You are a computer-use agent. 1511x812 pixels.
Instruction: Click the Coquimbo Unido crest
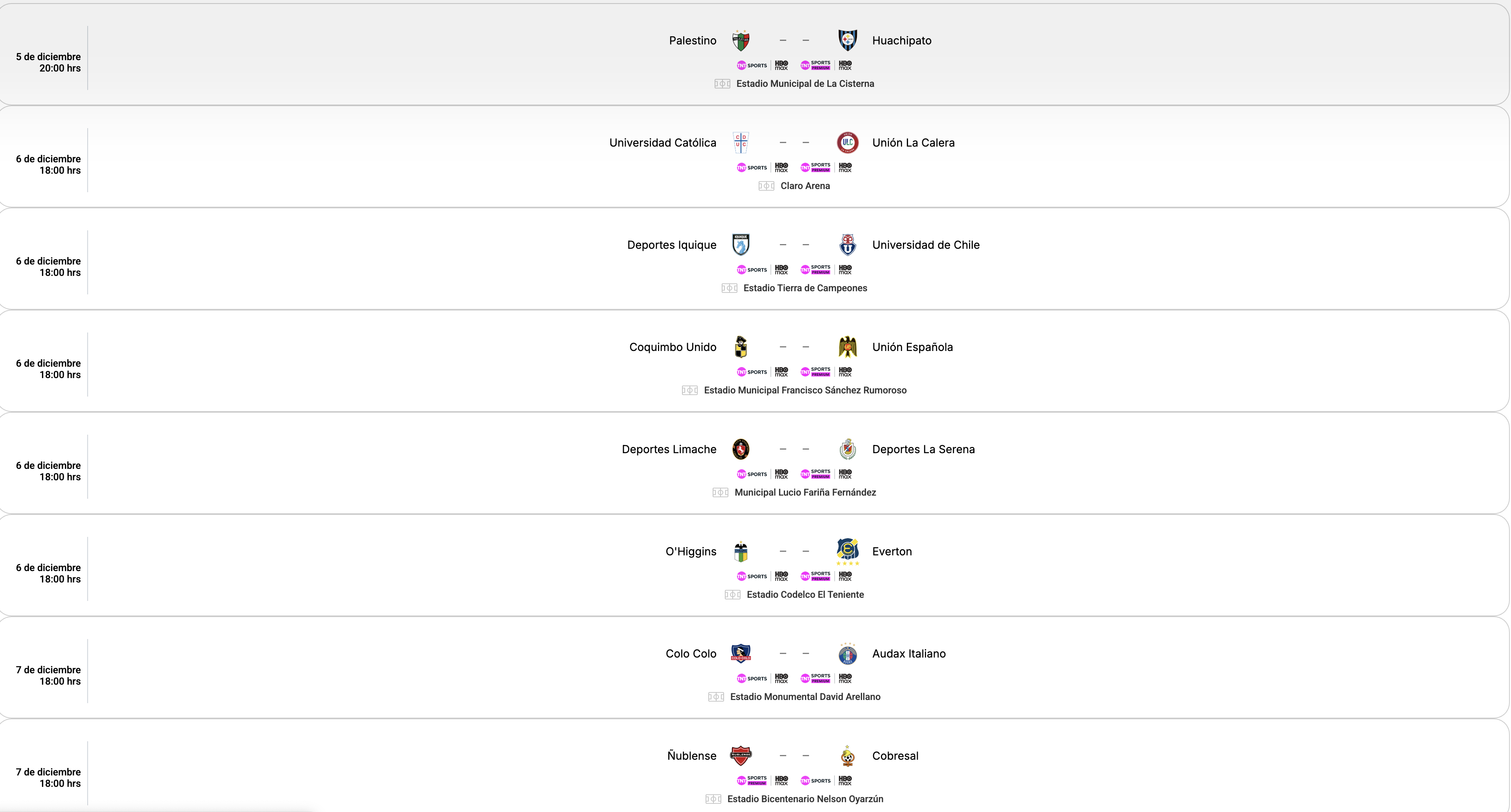(741, 347)
